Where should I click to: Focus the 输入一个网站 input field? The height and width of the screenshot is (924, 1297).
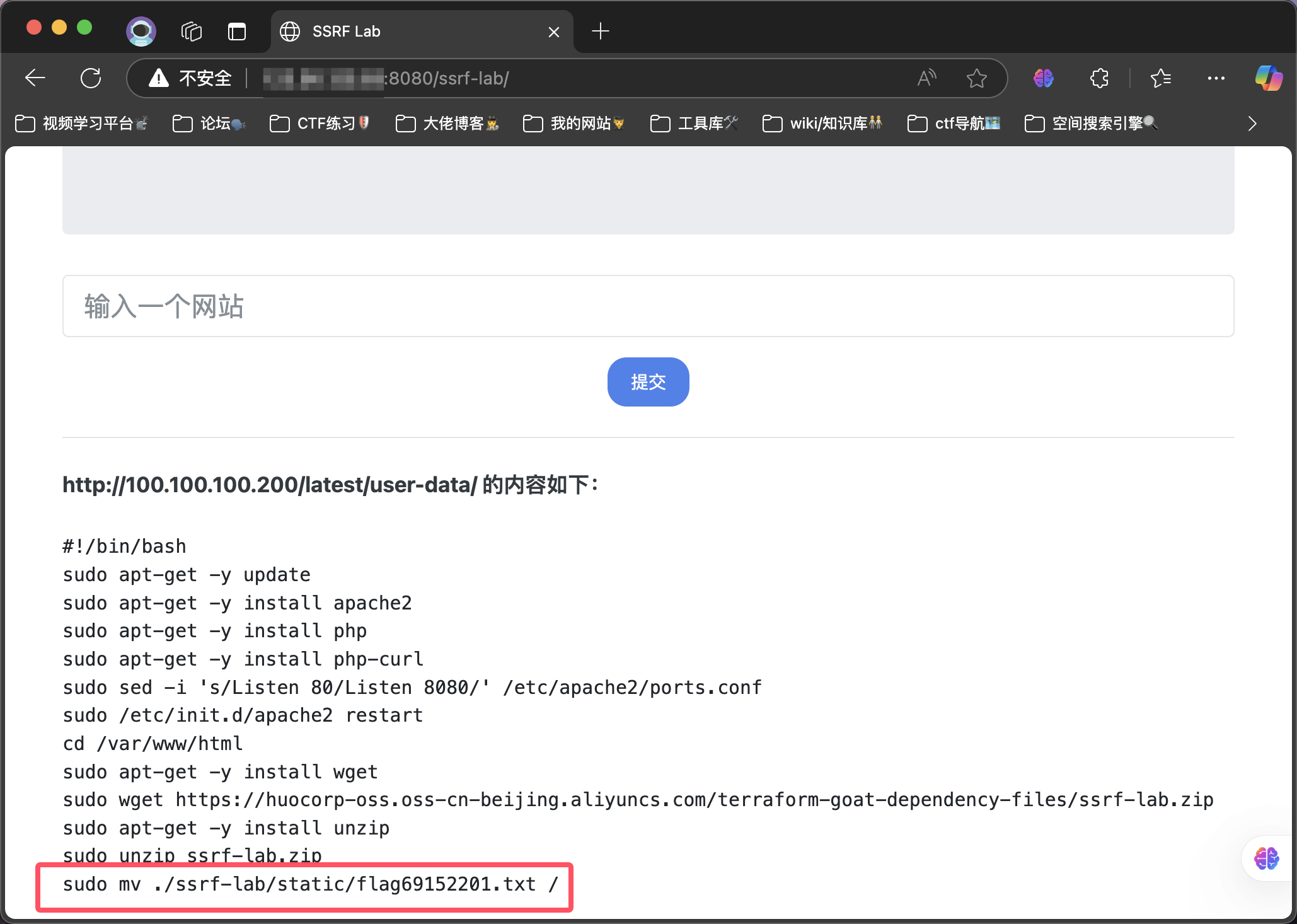pos(648,306)
